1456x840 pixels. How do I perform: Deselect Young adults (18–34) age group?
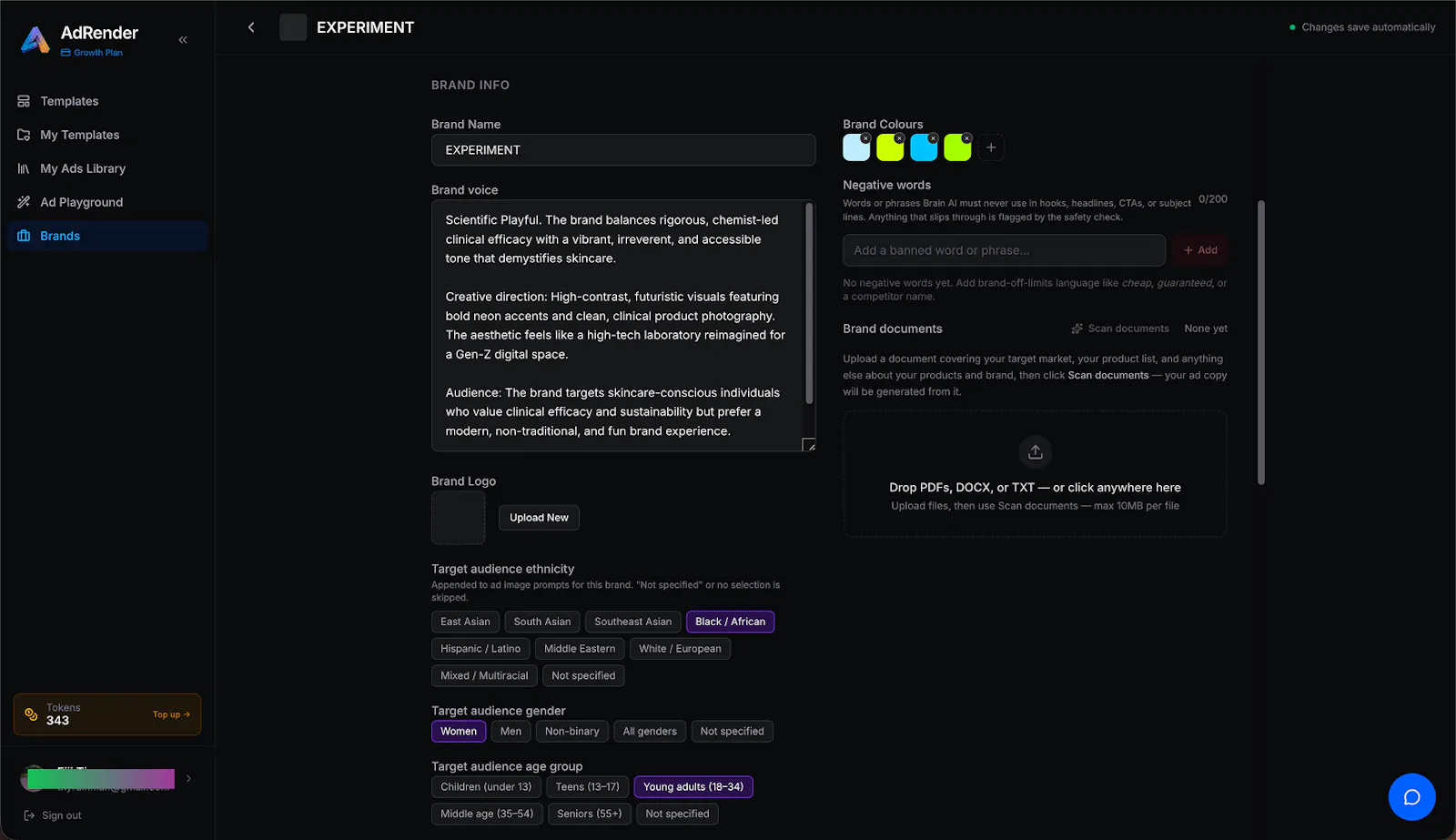(693, 787)
